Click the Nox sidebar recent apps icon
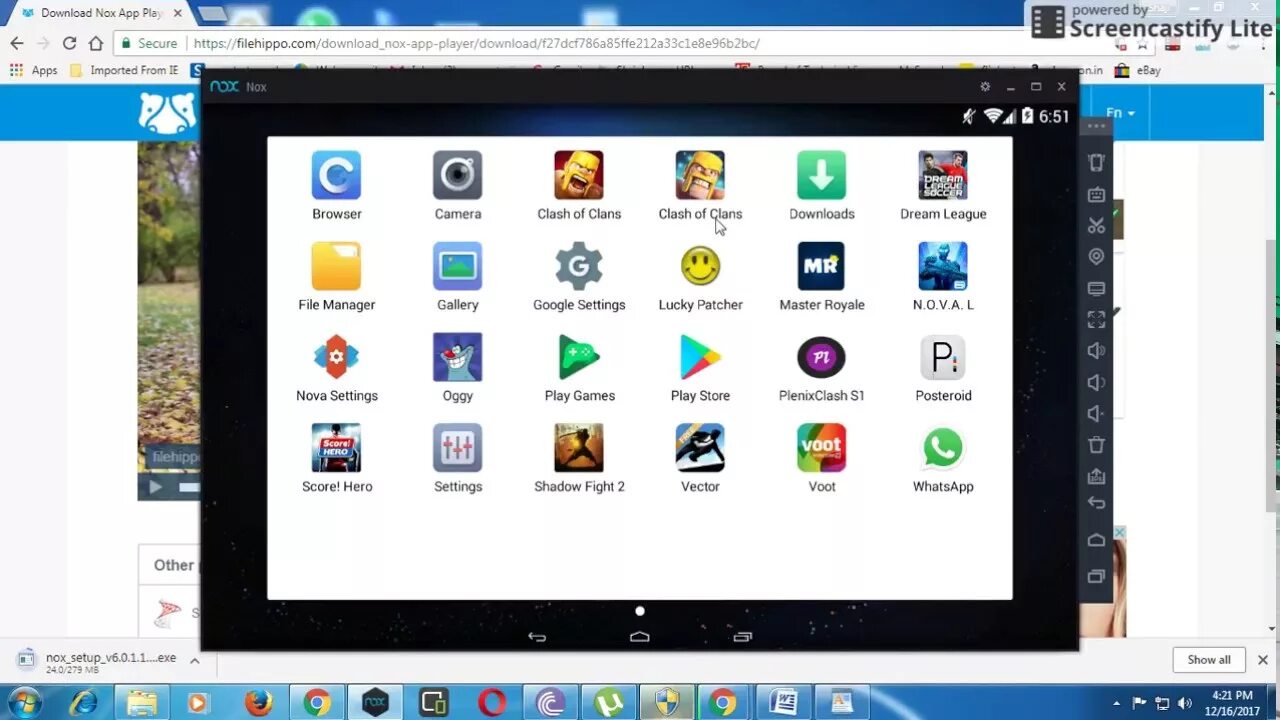This screenshot has height=720, width=1280. (x=1096, y=576)
